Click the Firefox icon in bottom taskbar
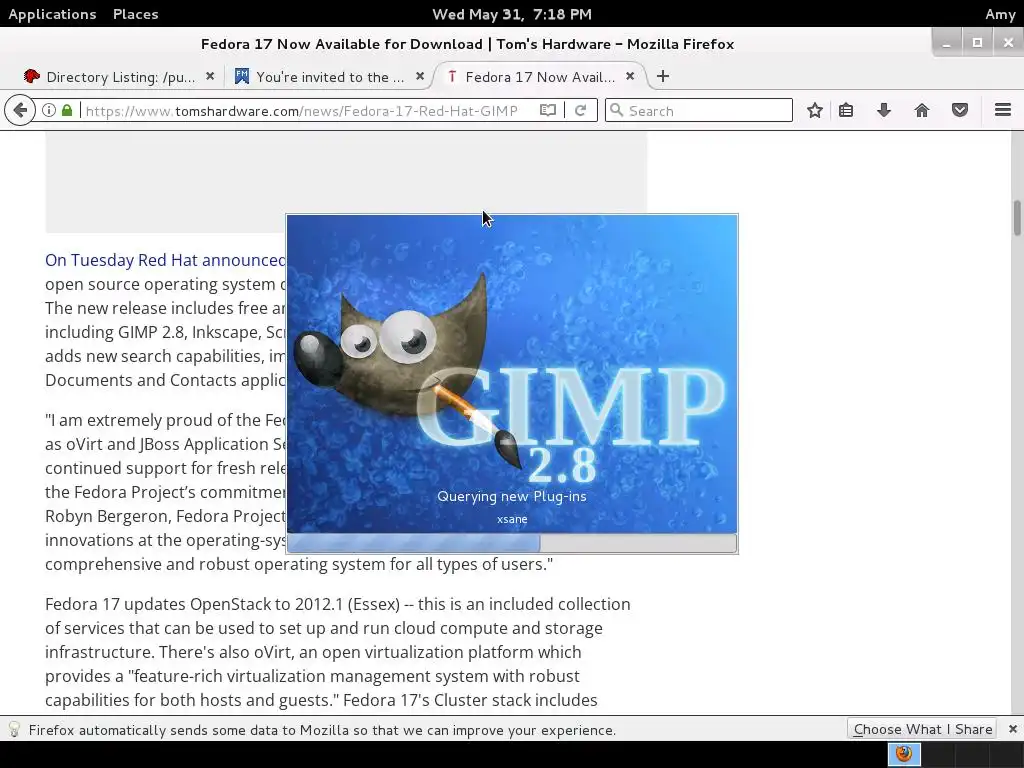1024x768 pixels. [904, 754]
